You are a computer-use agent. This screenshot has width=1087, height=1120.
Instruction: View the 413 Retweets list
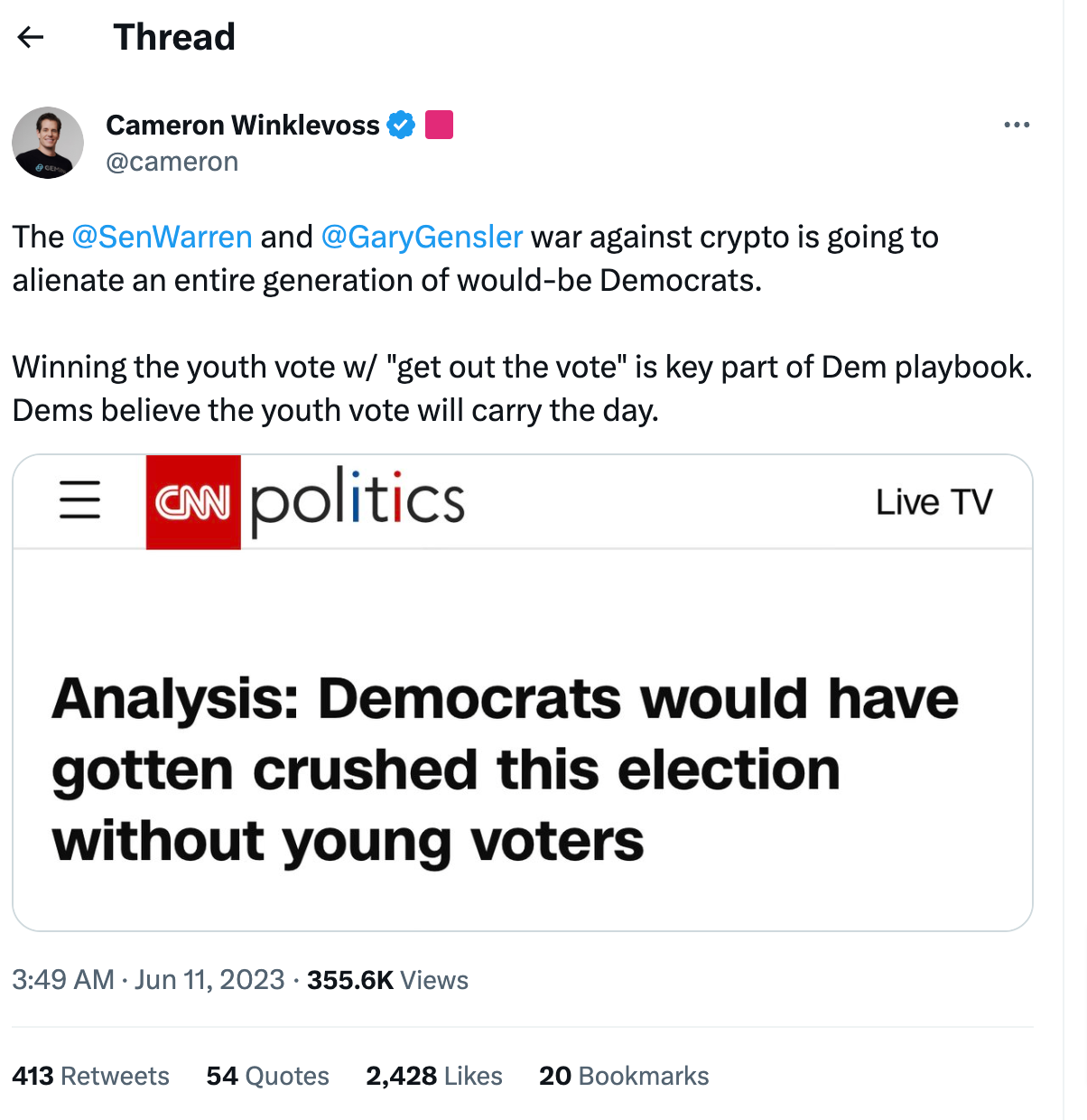coord(90,1076)
